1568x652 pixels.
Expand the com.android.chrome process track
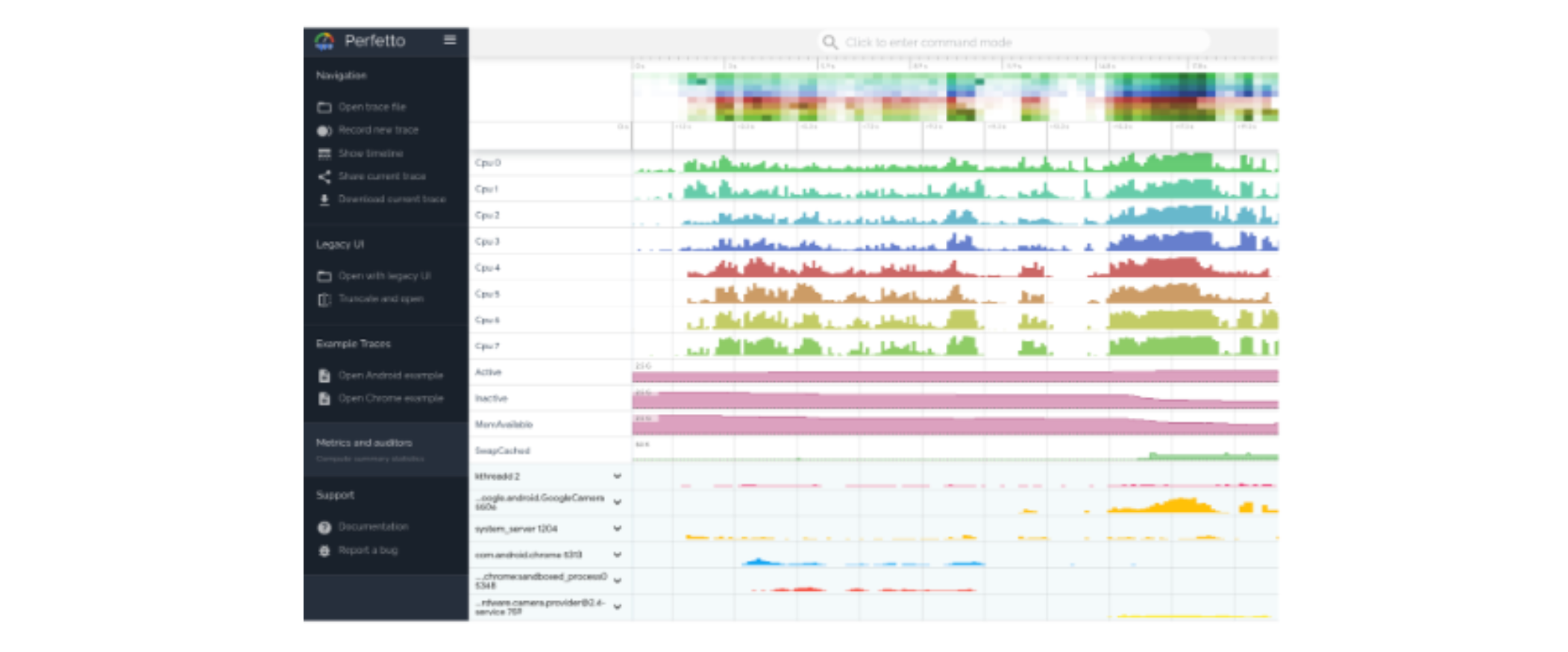617,554
